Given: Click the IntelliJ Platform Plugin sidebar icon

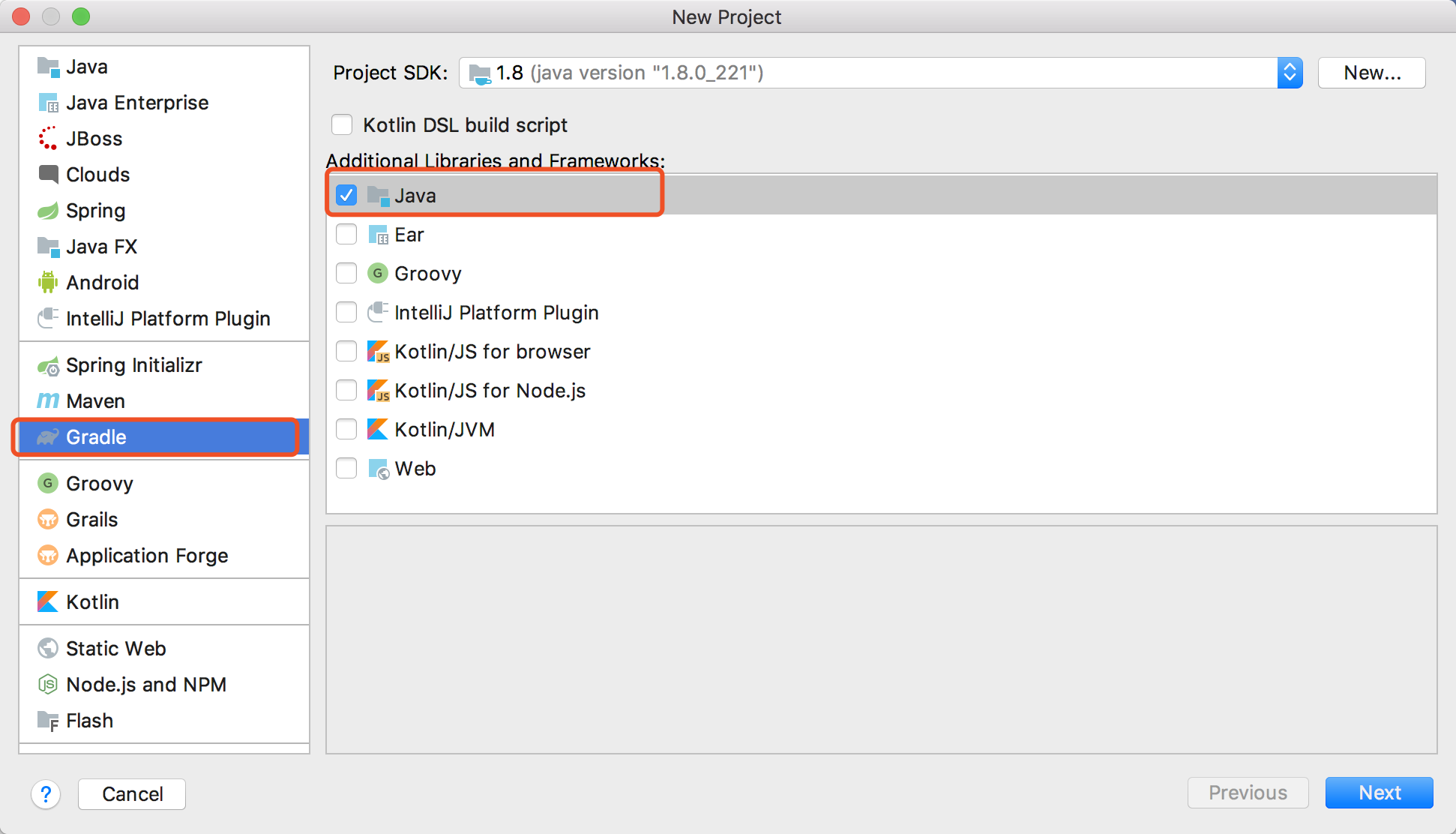Looking at the screenshot, I should coord(48,319).
